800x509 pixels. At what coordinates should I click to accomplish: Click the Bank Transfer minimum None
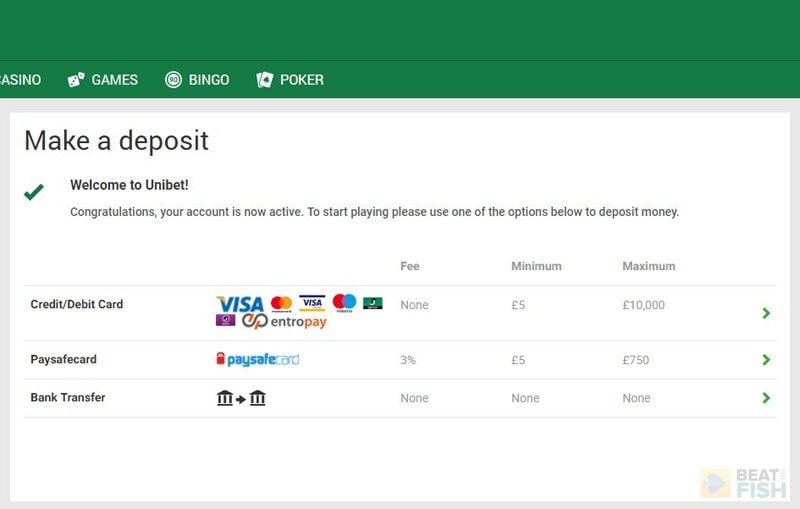click(526, 398)
